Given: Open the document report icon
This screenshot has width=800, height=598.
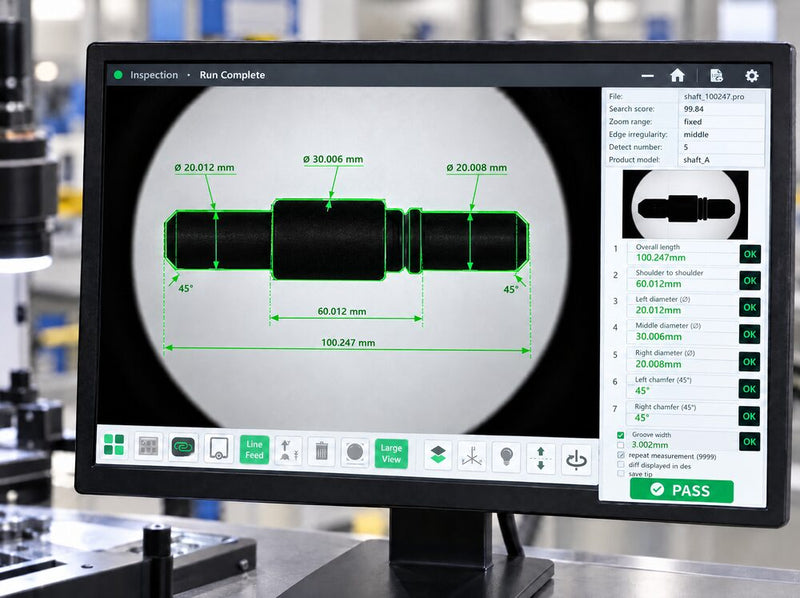Looking at the screenshot, I should (x=716, y=76).
